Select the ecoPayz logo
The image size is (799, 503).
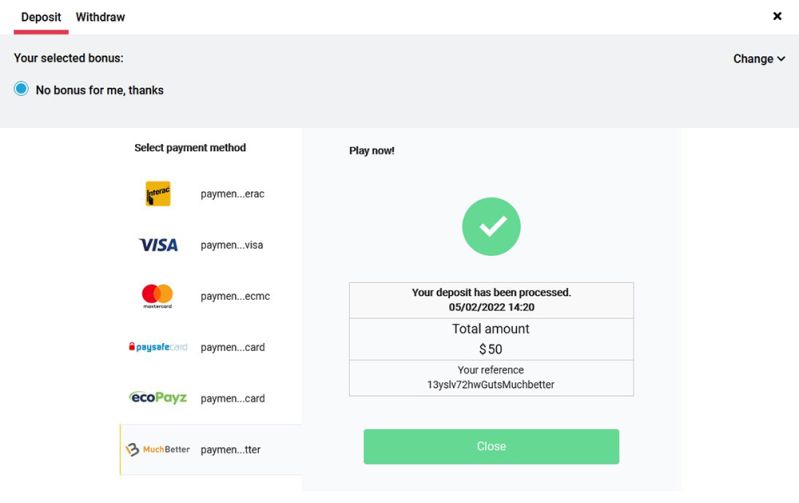tap(158, 398)
